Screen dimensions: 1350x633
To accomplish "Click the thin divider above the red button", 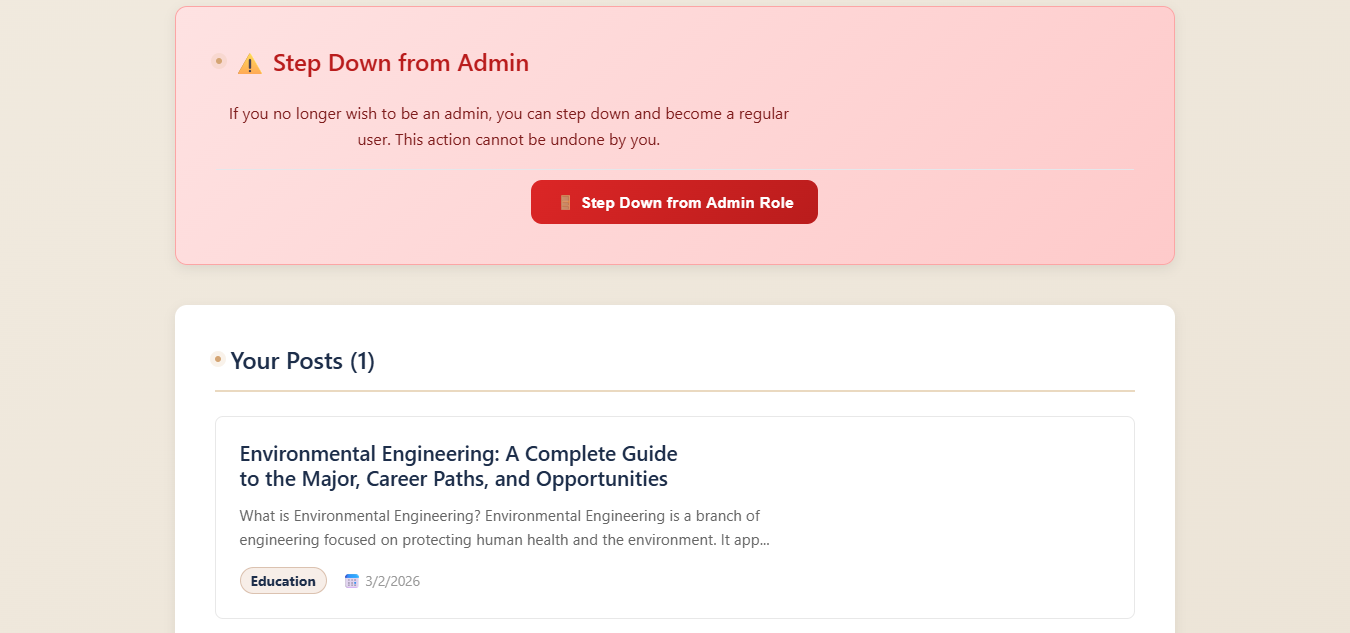I will 960,170.
